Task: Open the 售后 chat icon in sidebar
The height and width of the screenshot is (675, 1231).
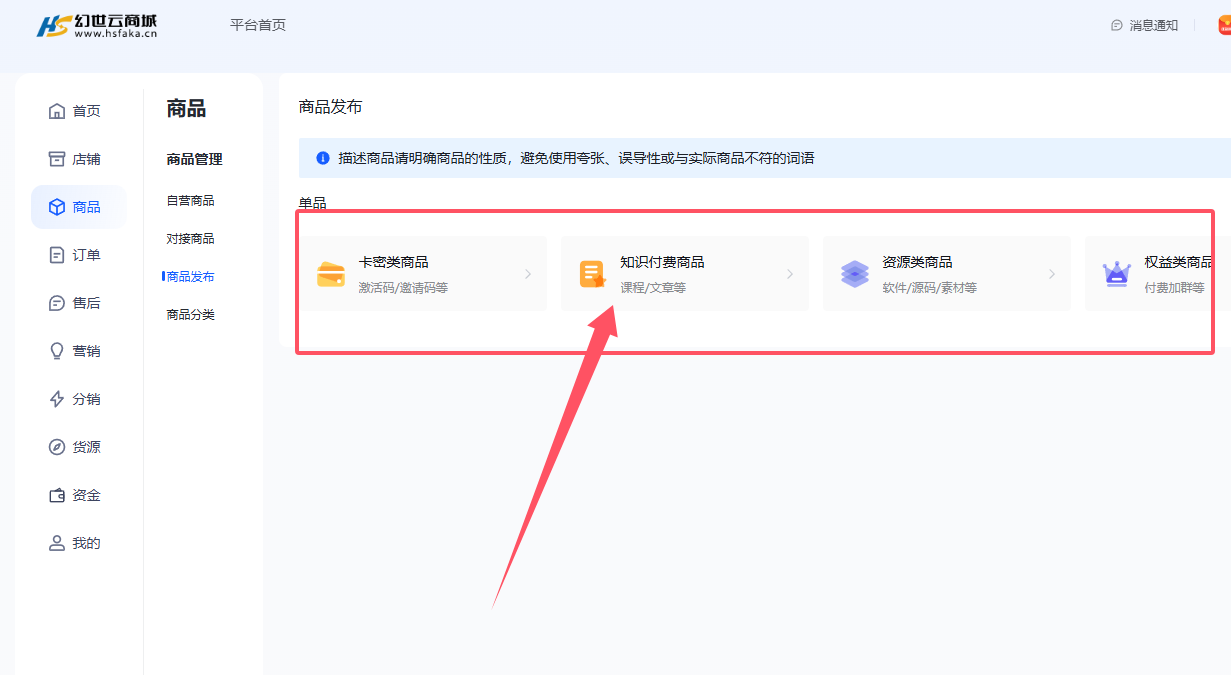Action: pyautogui.click(x=57, y=303)
